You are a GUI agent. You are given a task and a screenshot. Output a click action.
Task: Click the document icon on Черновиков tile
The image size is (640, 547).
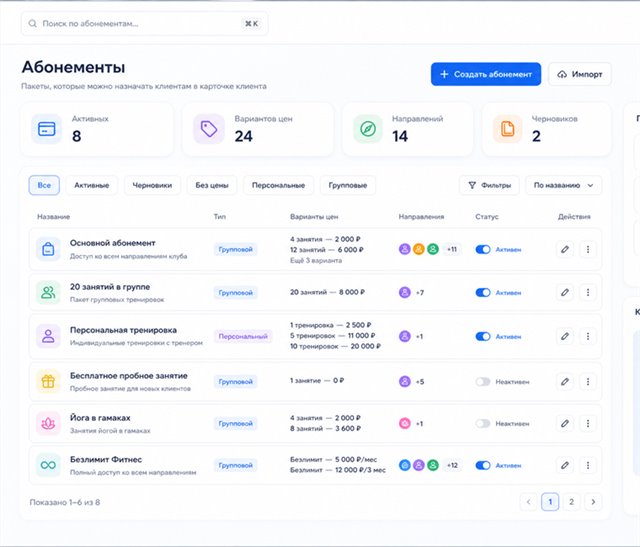(507, 129)
